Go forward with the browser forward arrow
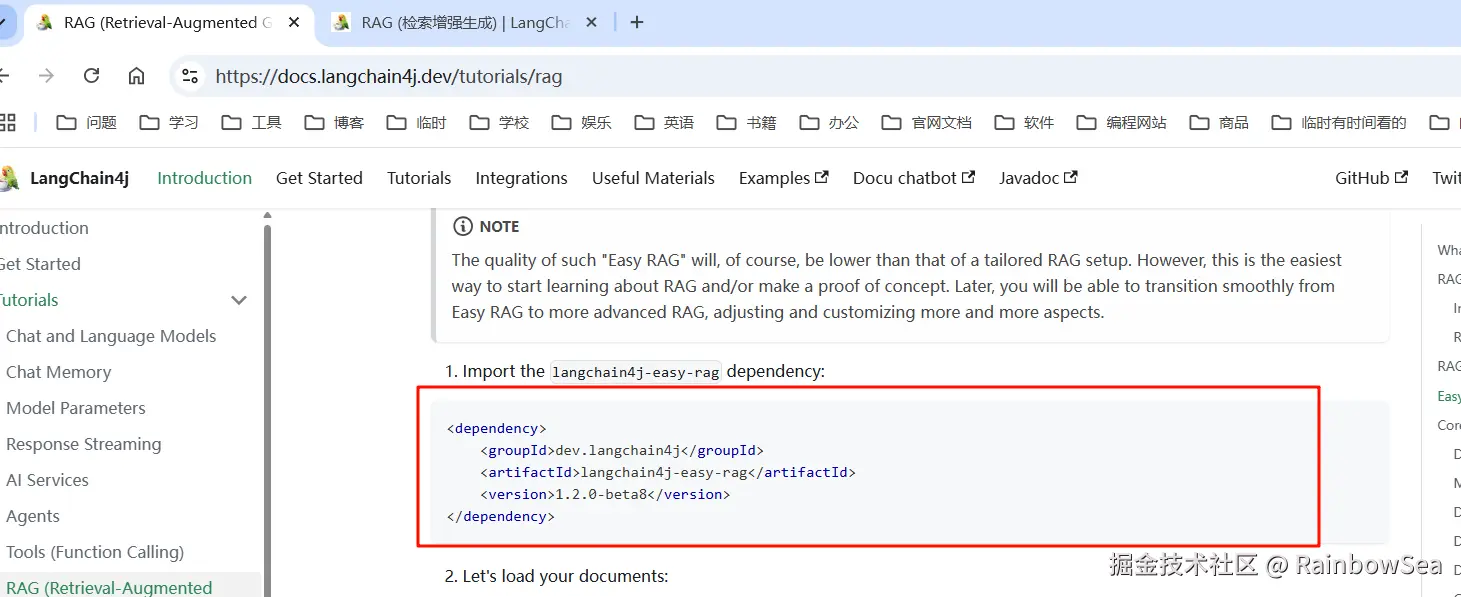 46,76
